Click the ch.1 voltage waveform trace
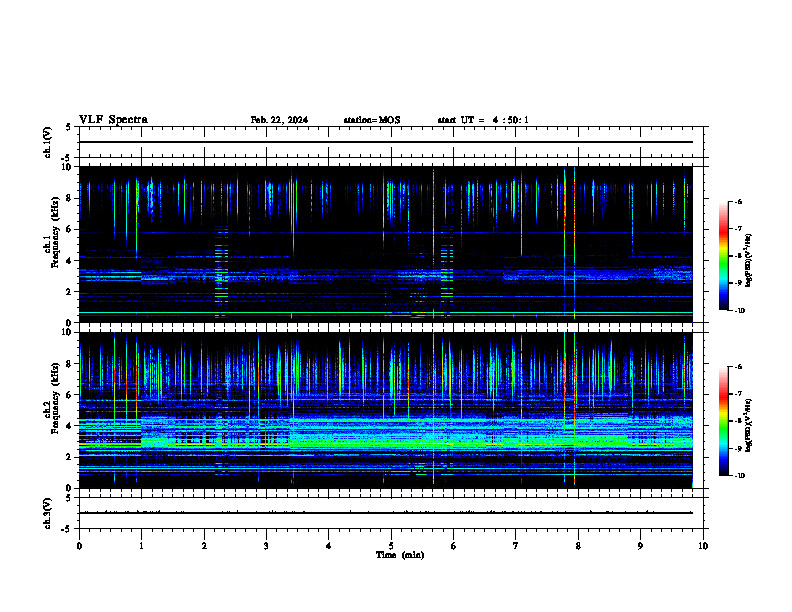This screenshot has width=792, height=612. pos(385,142)
